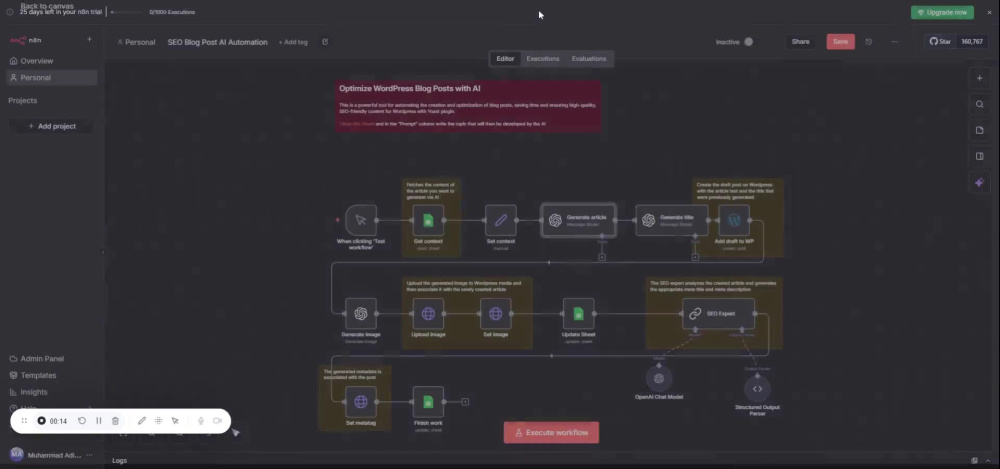Switch to the Executions tab

point(543,59)
